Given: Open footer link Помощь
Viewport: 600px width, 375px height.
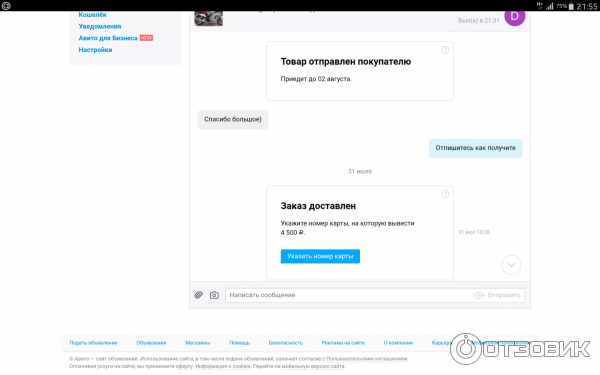Looking at the screenshot, I should (x=240, y=343).
